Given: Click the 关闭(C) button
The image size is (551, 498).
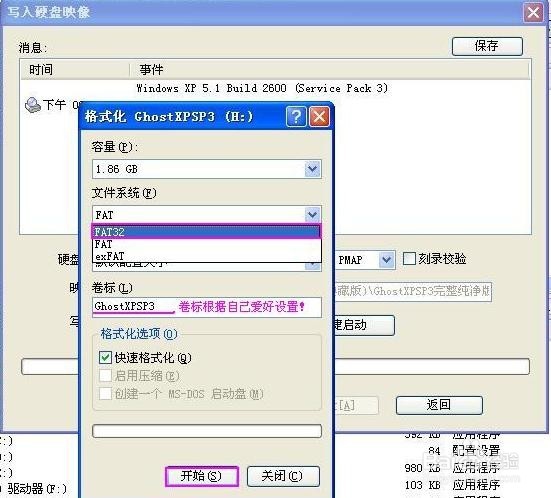Looking at the screenshot, I should coord(283,476).
